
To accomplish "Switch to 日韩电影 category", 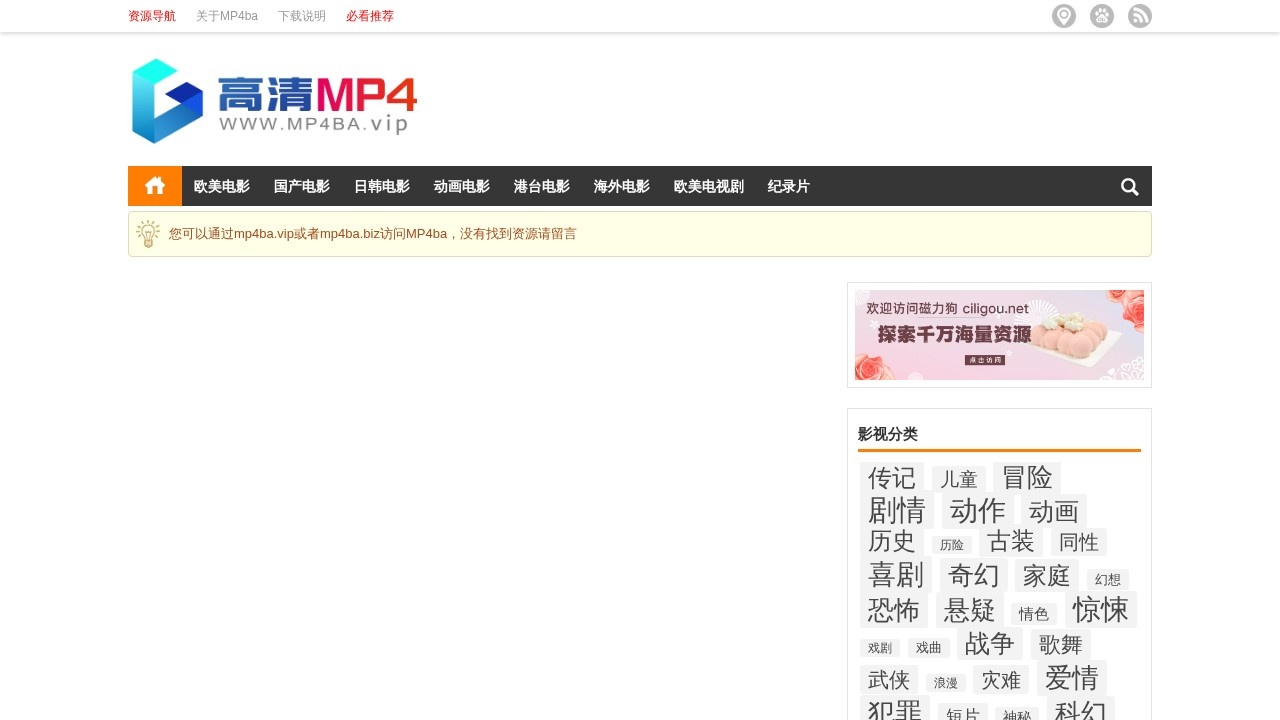I will point(381,186).
